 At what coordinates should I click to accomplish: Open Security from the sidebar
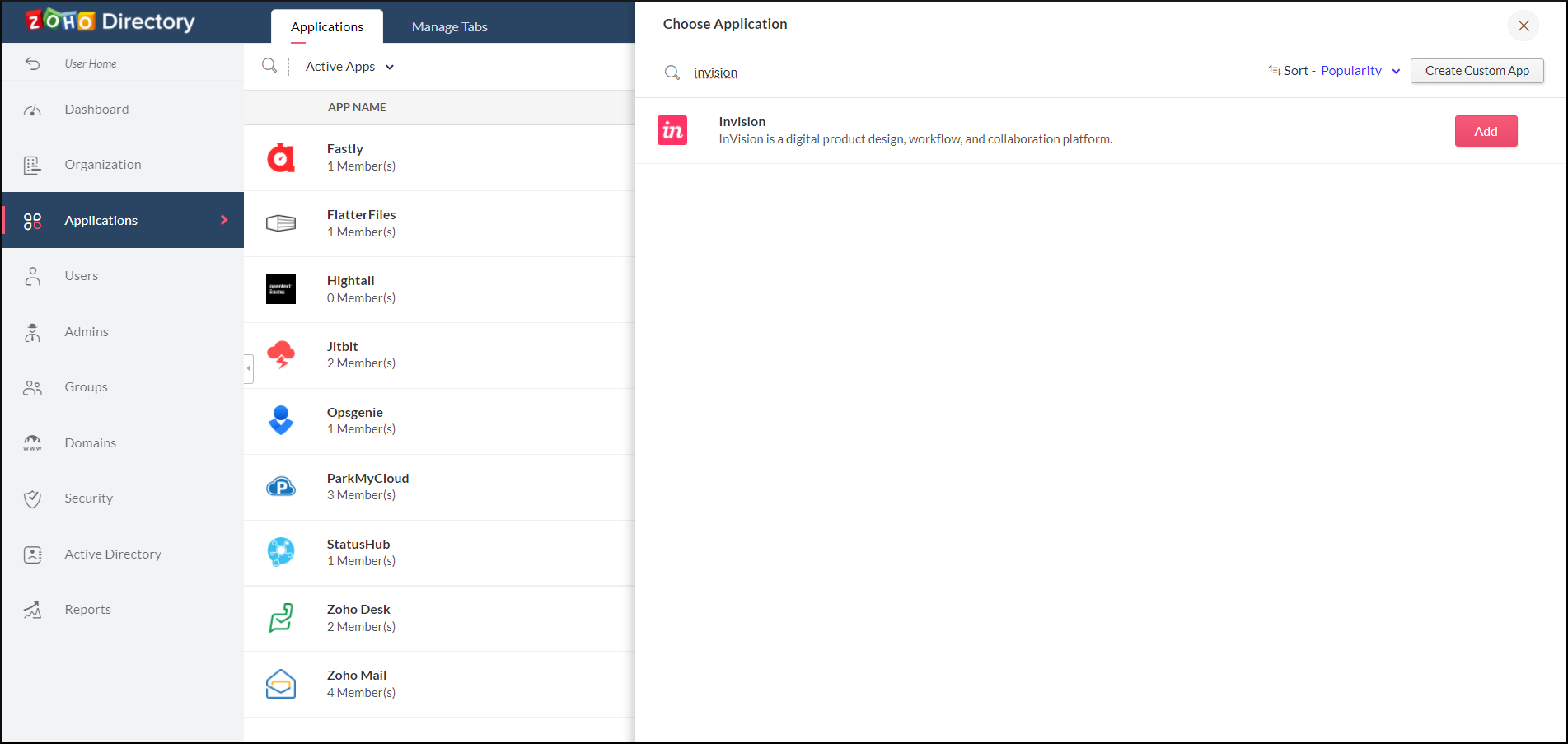point(124,498)
